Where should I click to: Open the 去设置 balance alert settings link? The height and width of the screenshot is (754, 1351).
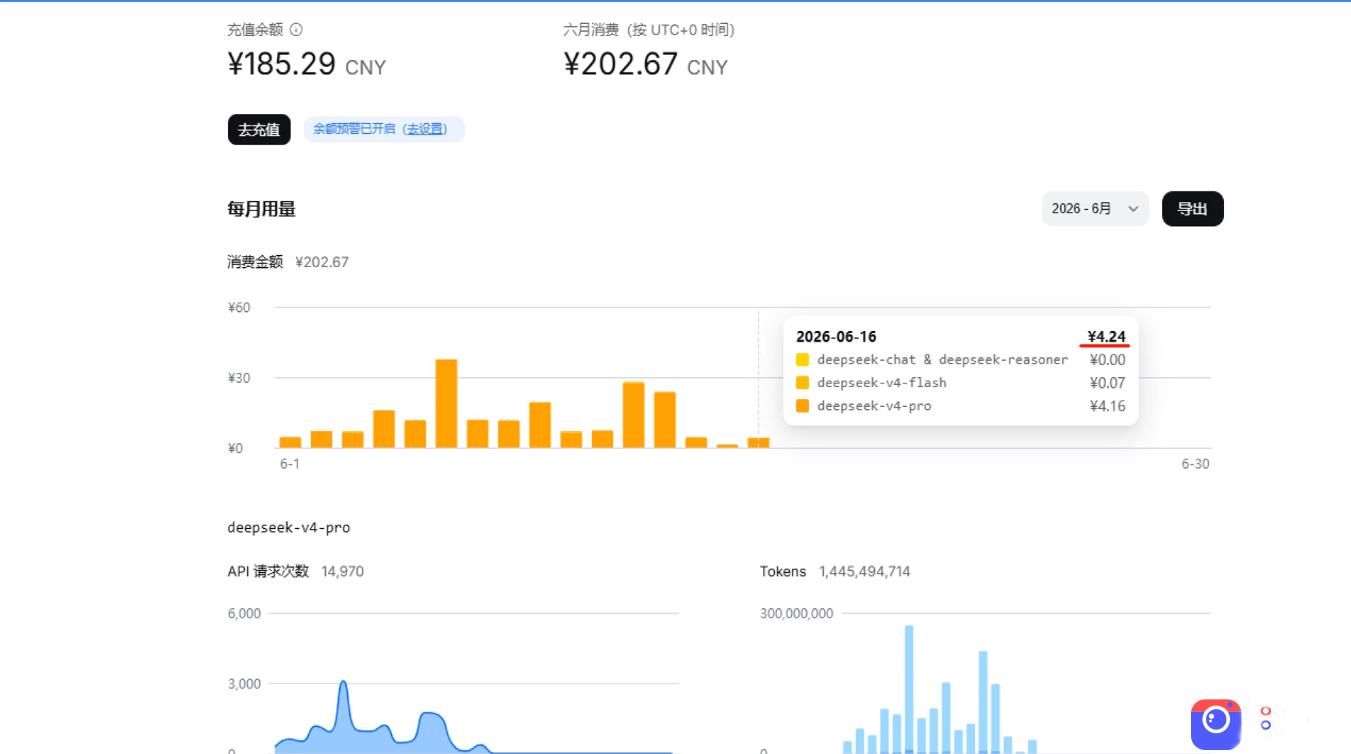425,129
